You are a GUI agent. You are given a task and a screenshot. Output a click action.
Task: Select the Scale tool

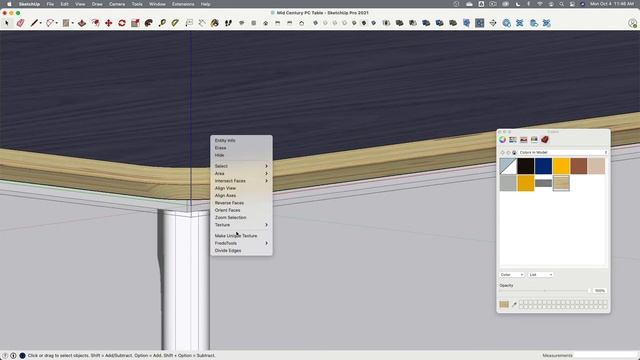[x=135, y=23]
